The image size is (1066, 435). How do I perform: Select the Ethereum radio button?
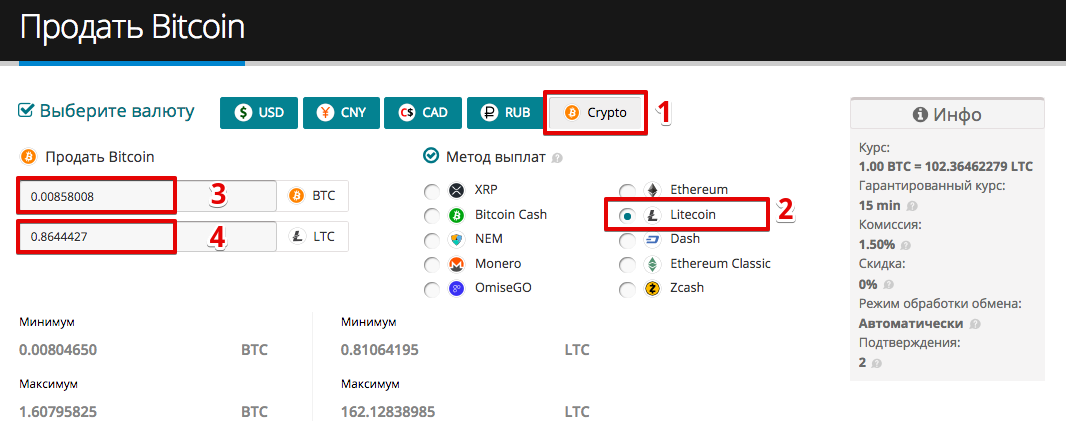(627, 191)
